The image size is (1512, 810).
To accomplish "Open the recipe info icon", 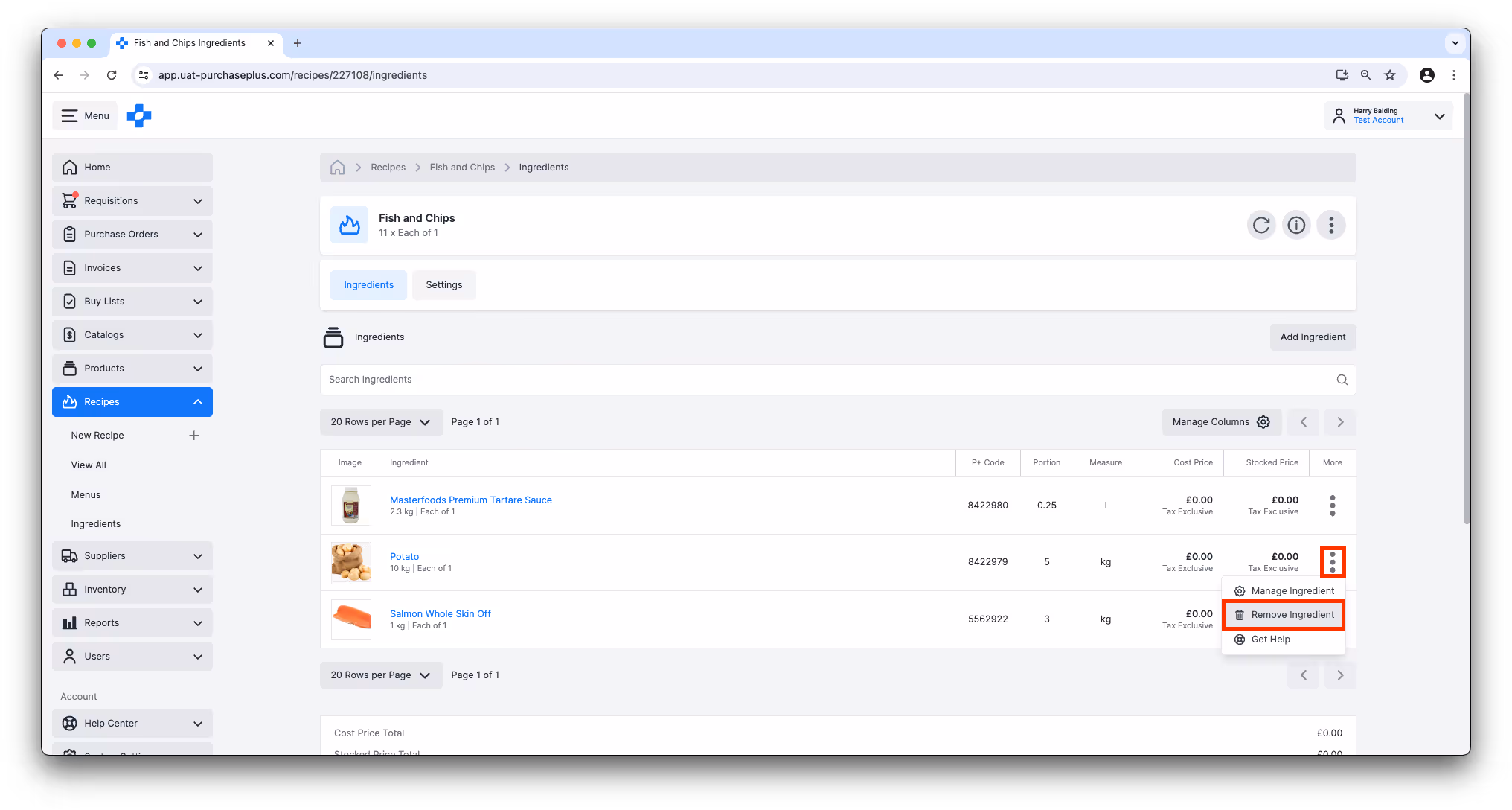I will (x=1296, y=225).
